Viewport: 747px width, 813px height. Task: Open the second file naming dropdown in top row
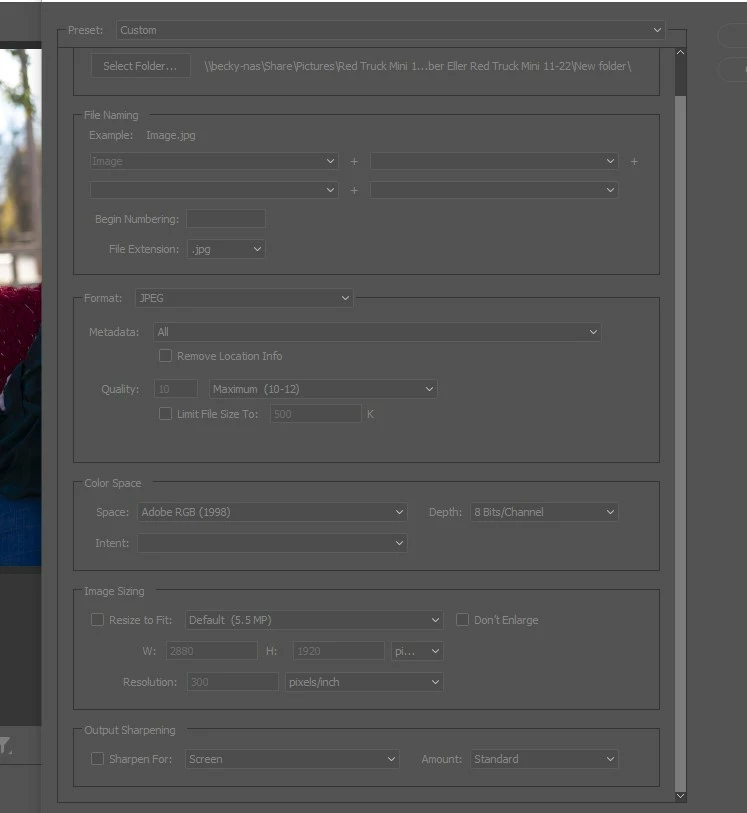click(x=494, y=161)
